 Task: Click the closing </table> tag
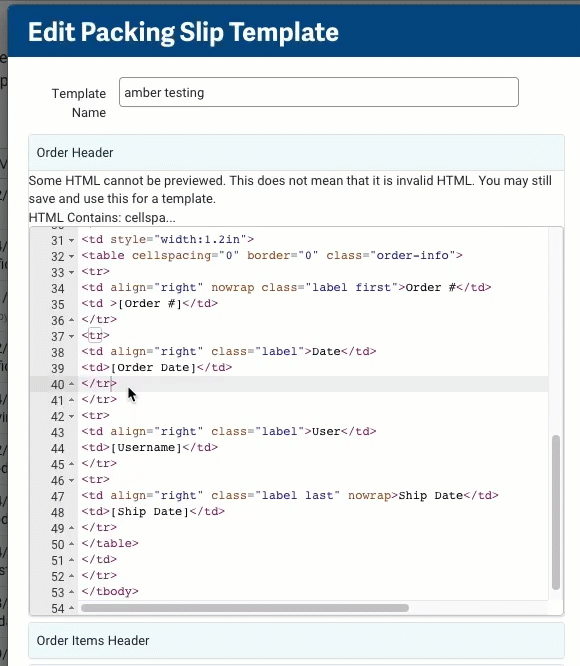110,543
